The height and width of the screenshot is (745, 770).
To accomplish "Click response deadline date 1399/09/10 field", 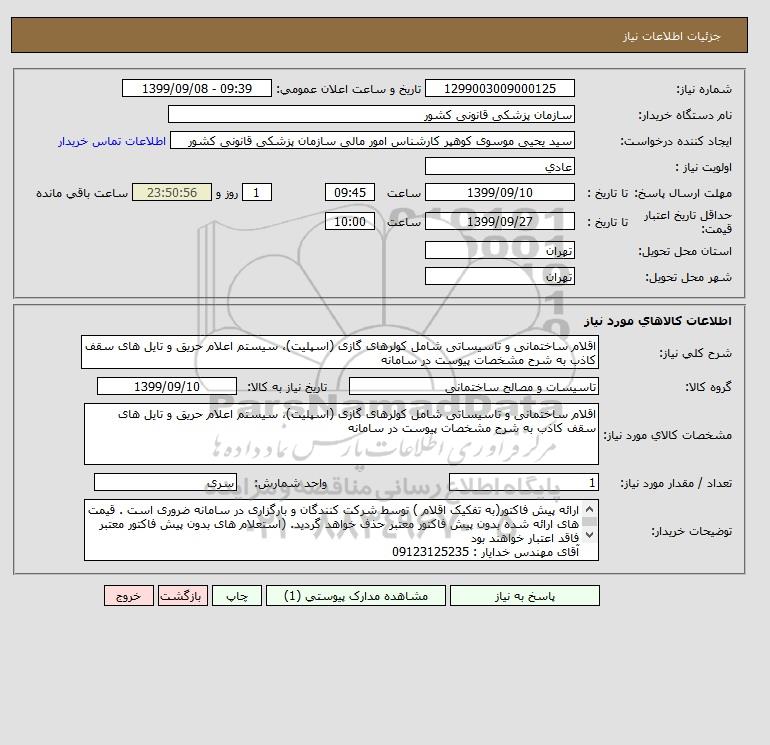I will pyautogui.click(x=499, y=193).
